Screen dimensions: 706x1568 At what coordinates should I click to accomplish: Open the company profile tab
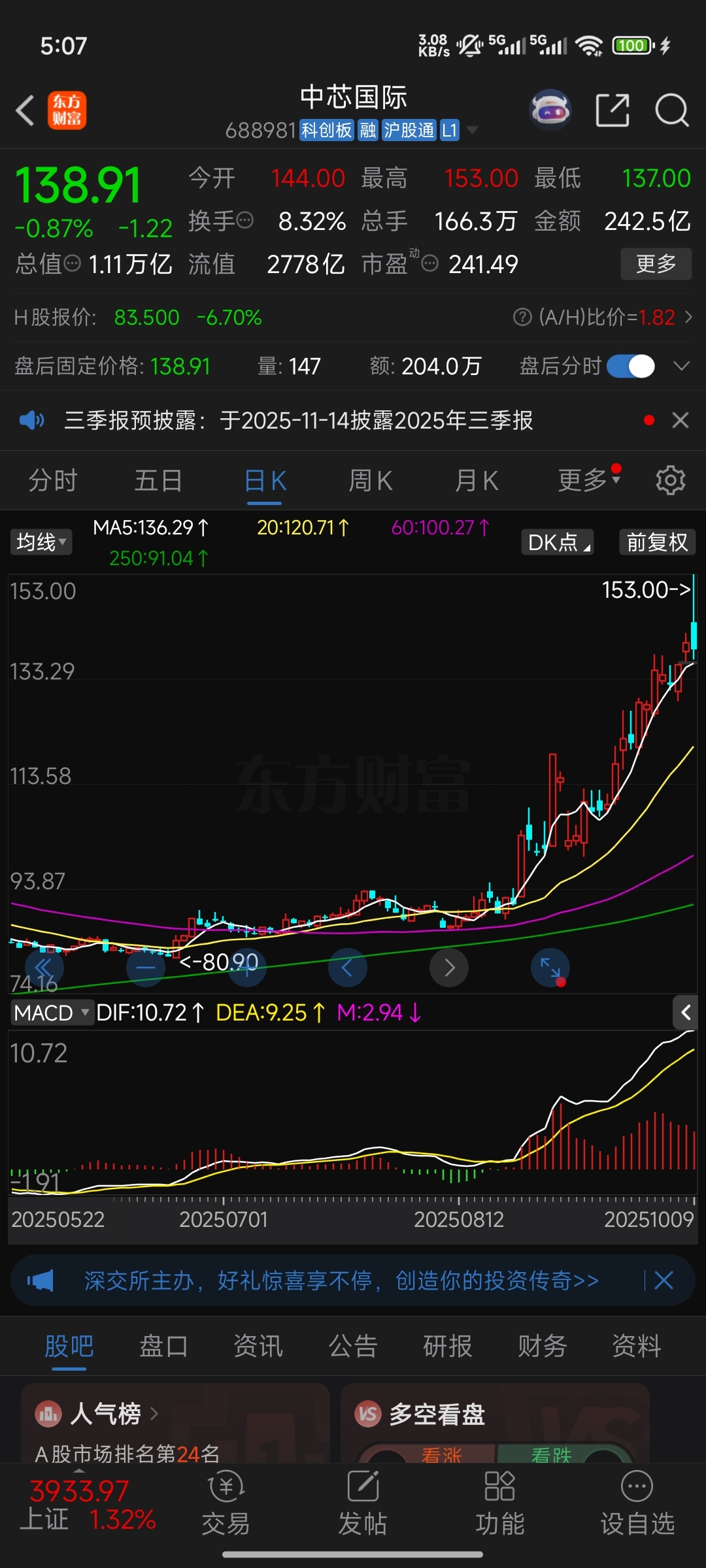click(637, 1346)
